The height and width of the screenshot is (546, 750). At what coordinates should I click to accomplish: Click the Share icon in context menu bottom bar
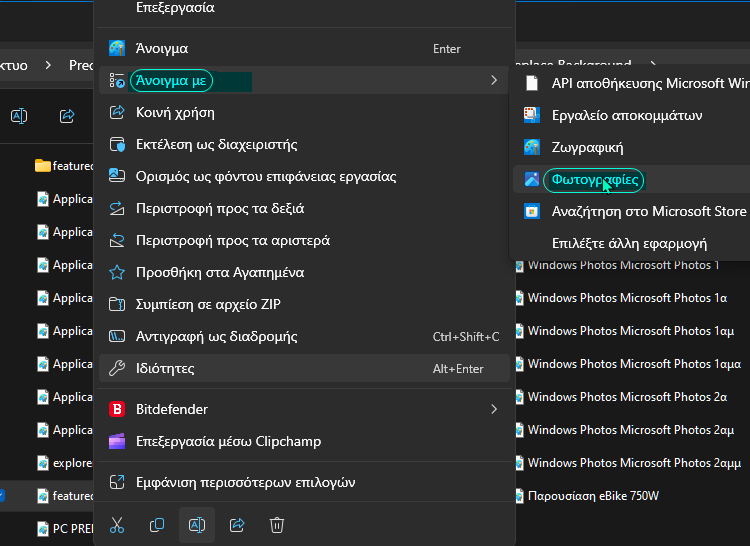(x=237, y=525)
